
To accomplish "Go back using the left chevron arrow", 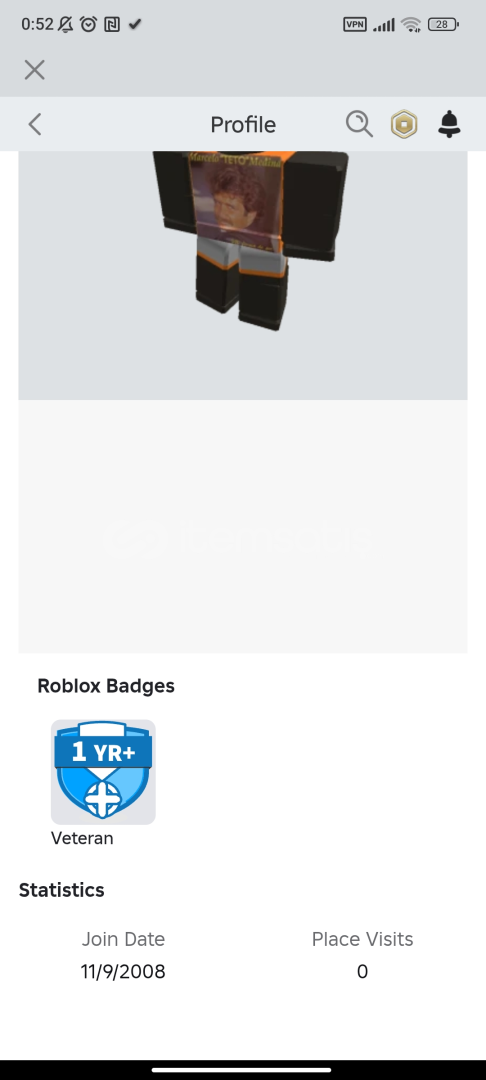I will click(34, 125).
